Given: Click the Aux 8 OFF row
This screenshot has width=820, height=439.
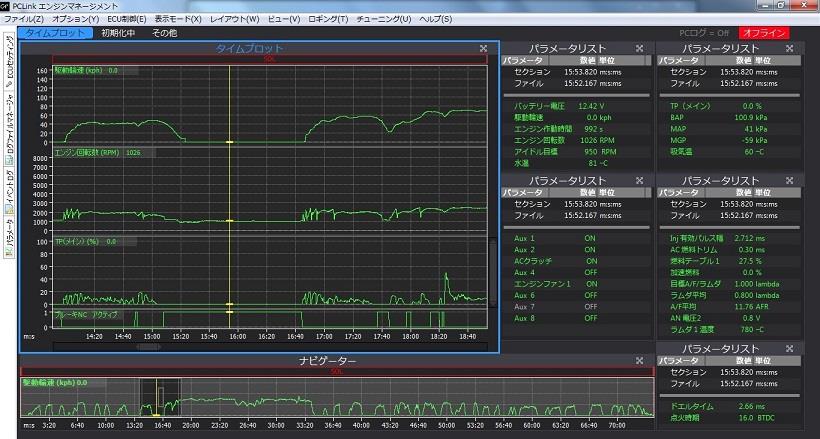Looking at the screenshot, I should point(575,318).
